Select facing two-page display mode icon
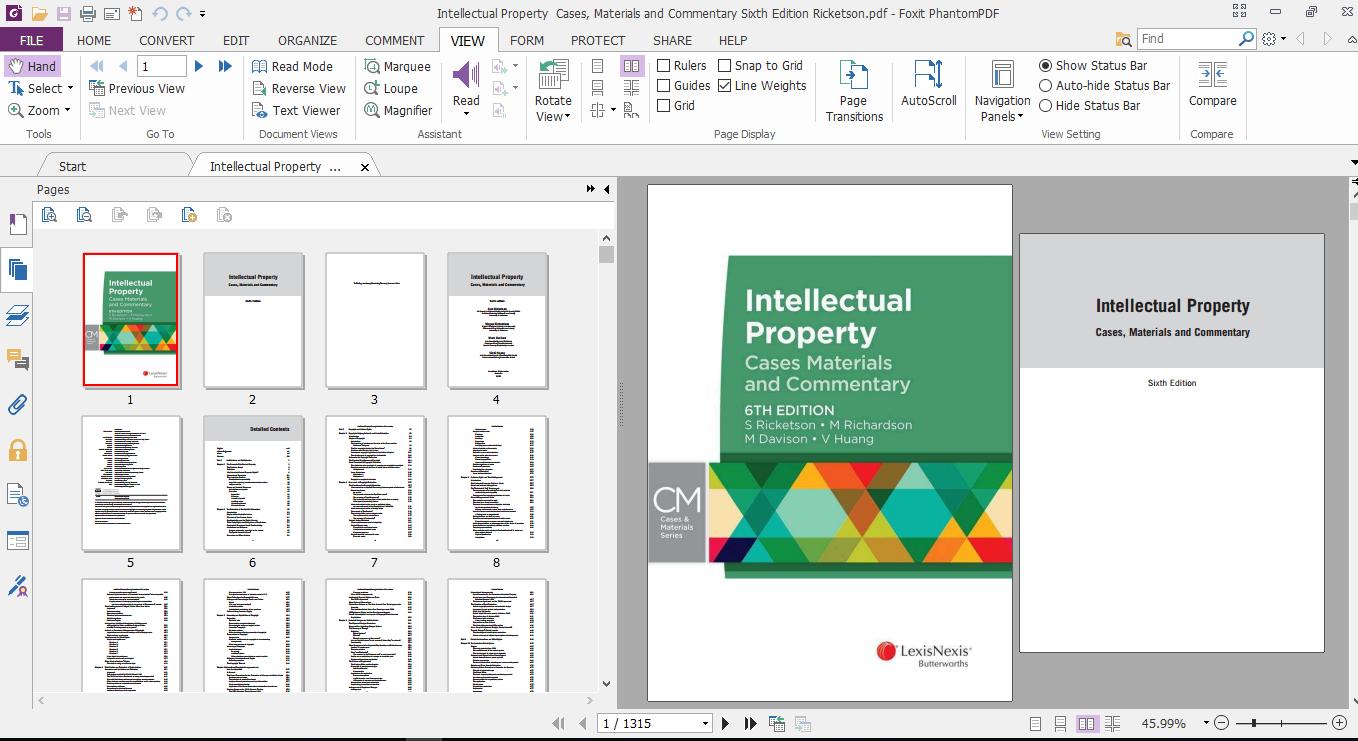1358x741 pixels. pyautogui.click(x=632, y=66)
